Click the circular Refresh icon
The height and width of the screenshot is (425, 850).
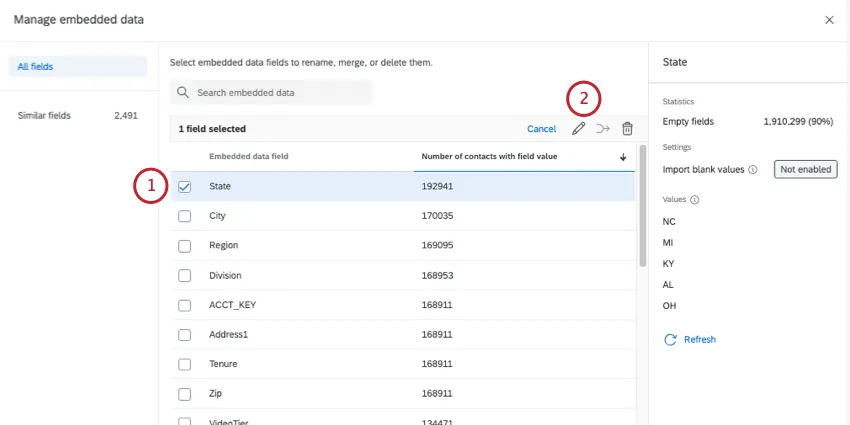point(670,340)
